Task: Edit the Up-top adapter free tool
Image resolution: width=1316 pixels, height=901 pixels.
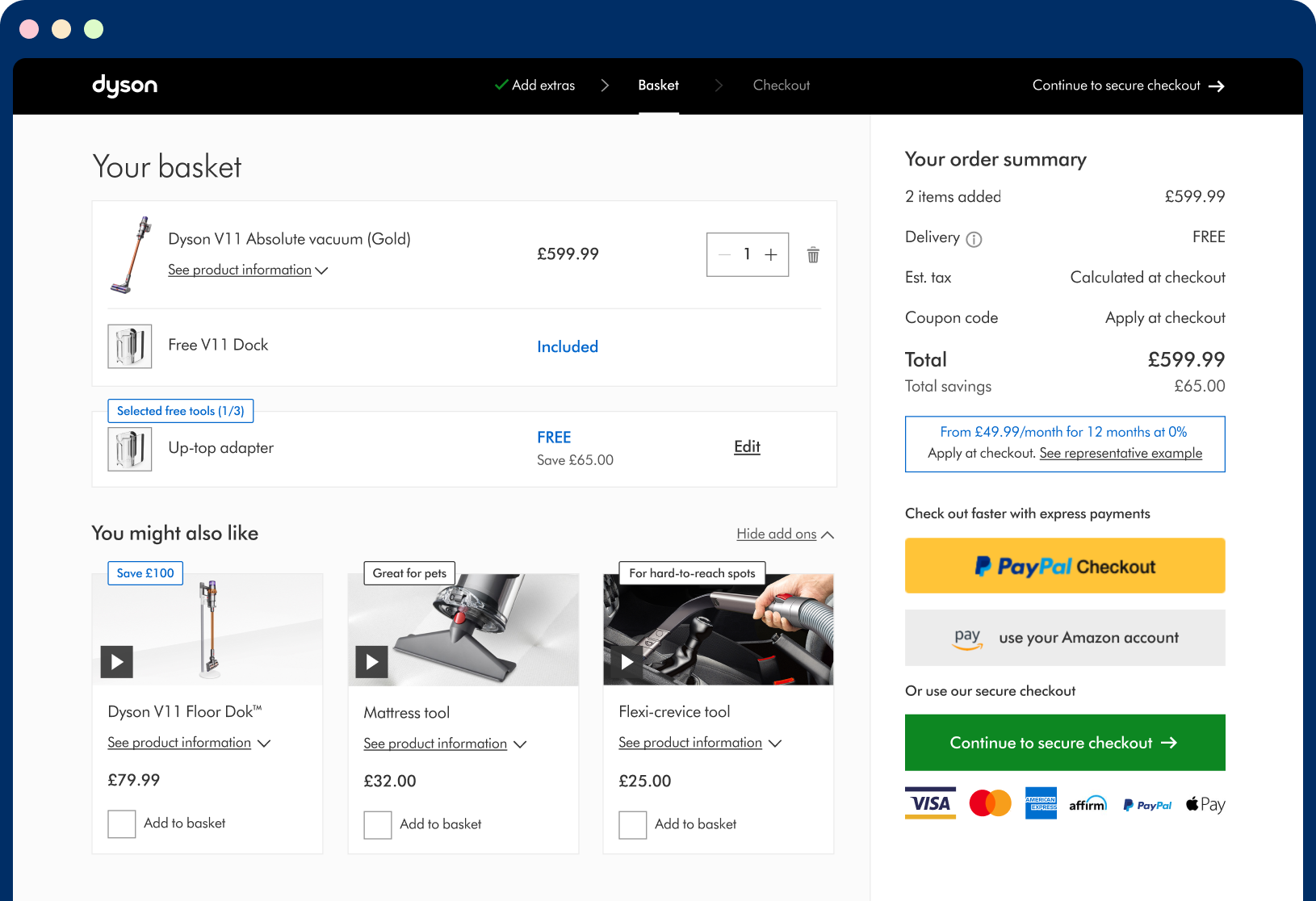Action: pyautogui.click(x=747, y=447)
